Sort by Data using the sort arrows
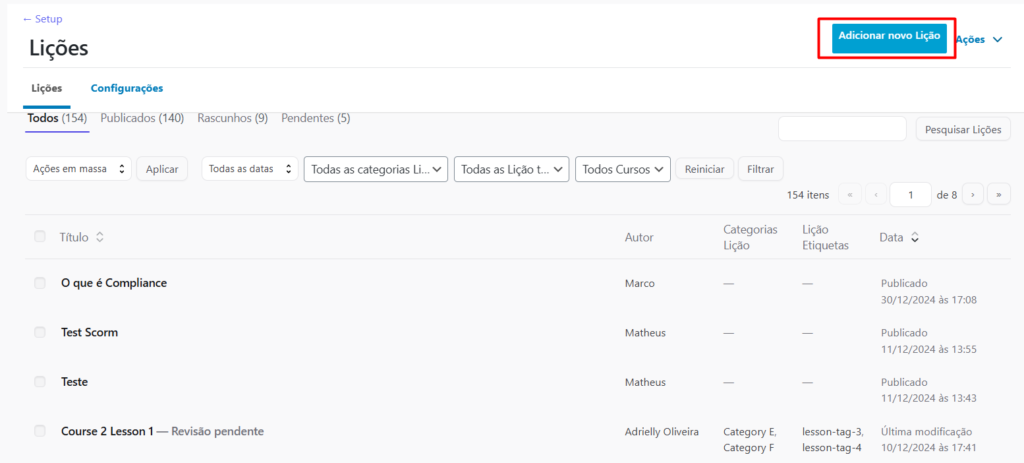The height and width of the screenshot is (463, 1024). click(x=914, y=238)
